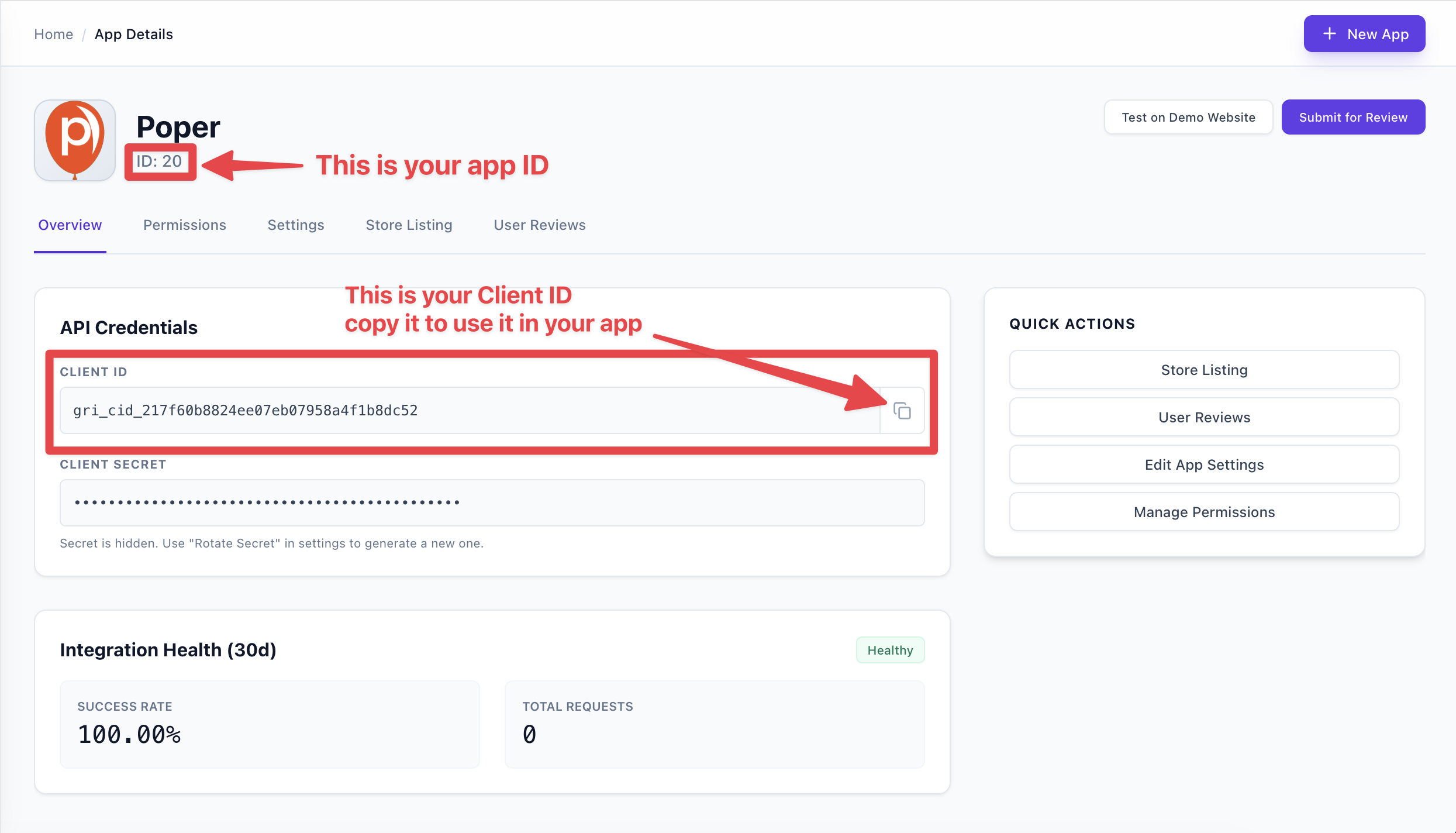Click Test on Demo Website
1456x833 pixels.
1188,116
